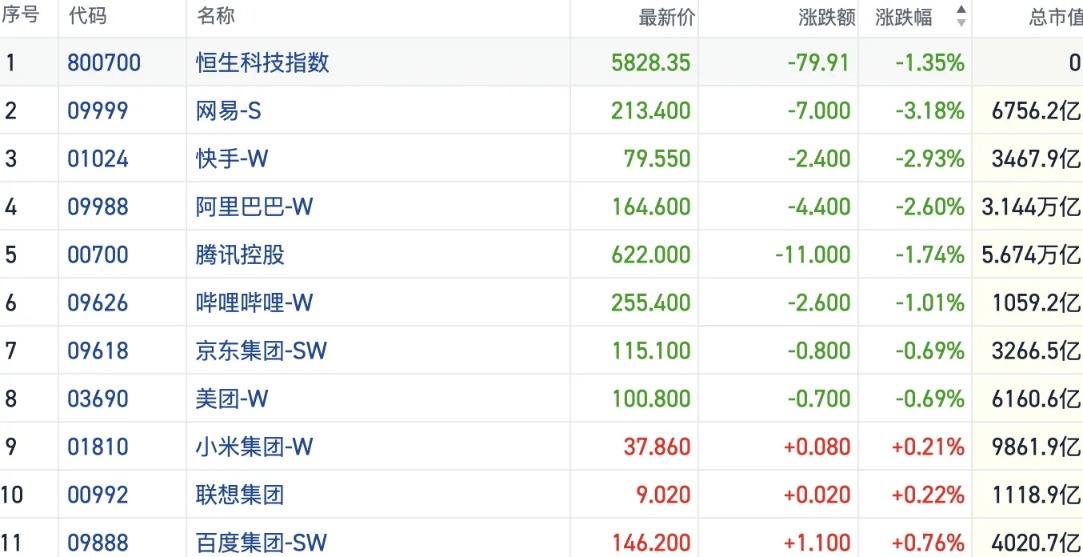
Task: Open 百度集团-SW stock entry
Action: (x=261, y=543)
